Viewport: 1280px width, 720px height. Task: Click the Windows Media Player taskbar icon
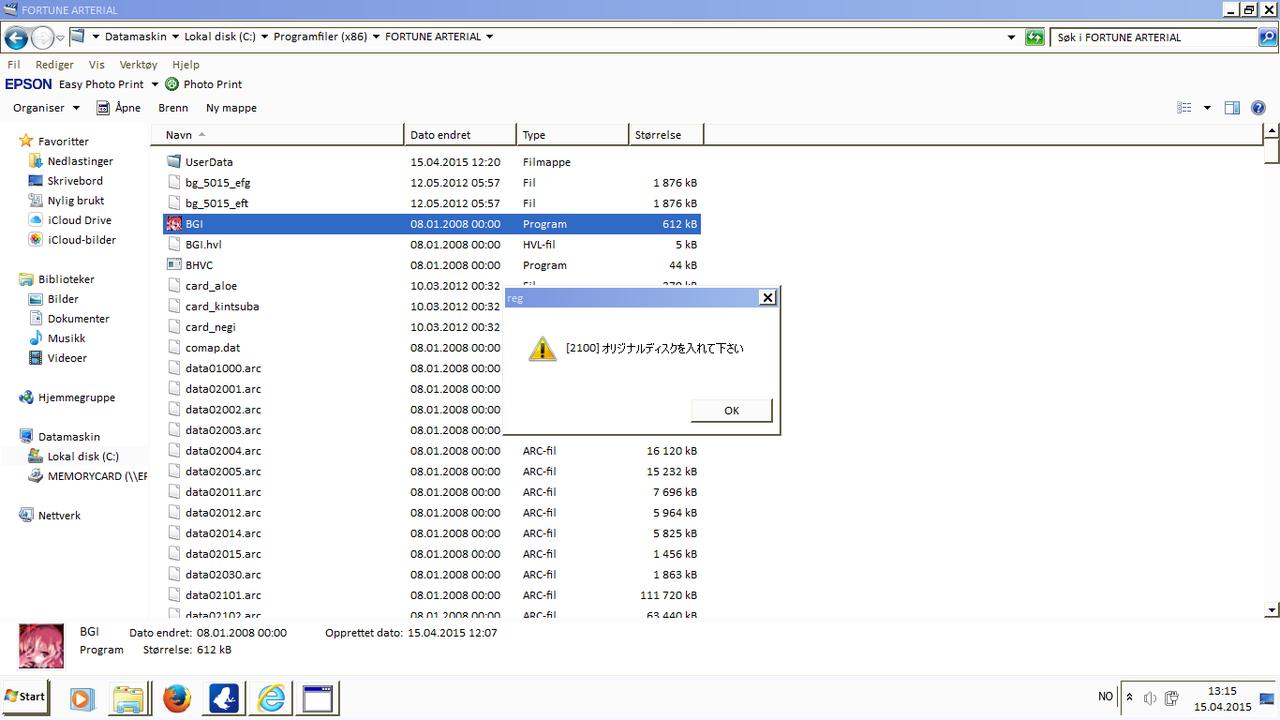click(x=82, y=697)
